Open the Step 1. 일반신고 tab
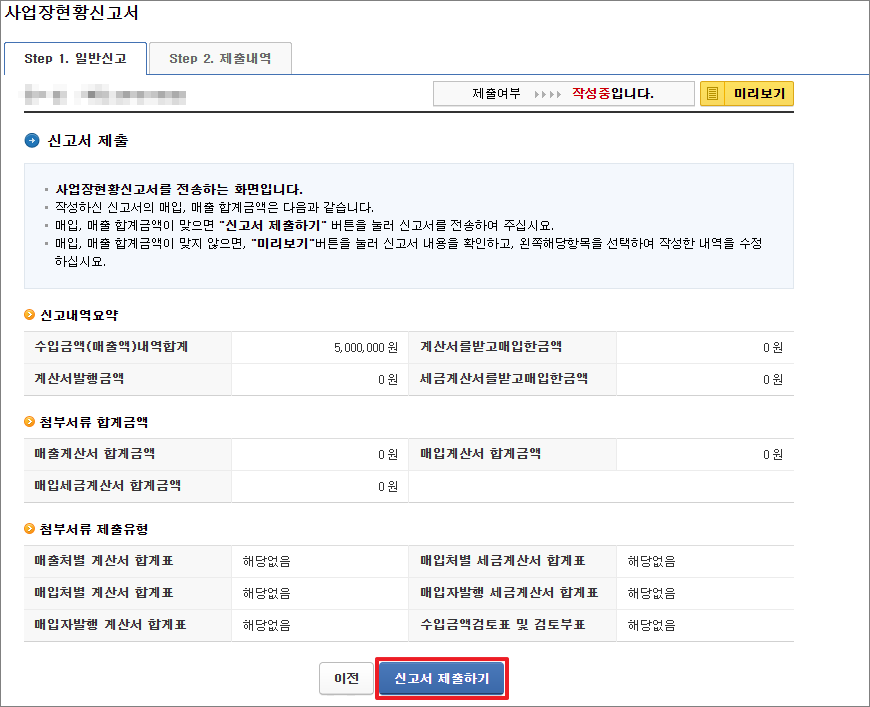870x707 pixels. pyautogui.click(x=75, y=58)
